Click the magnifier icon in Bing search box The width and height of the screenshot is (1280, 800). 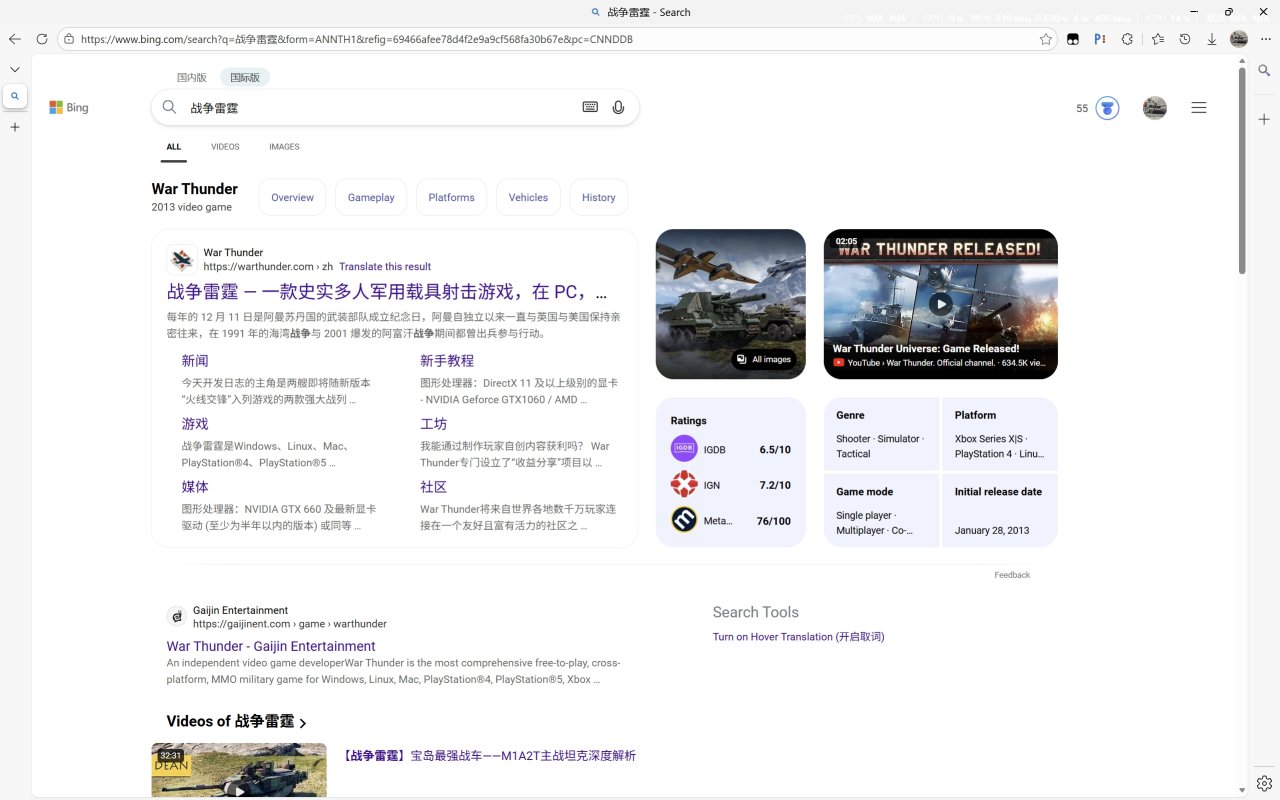pos(169,108)
